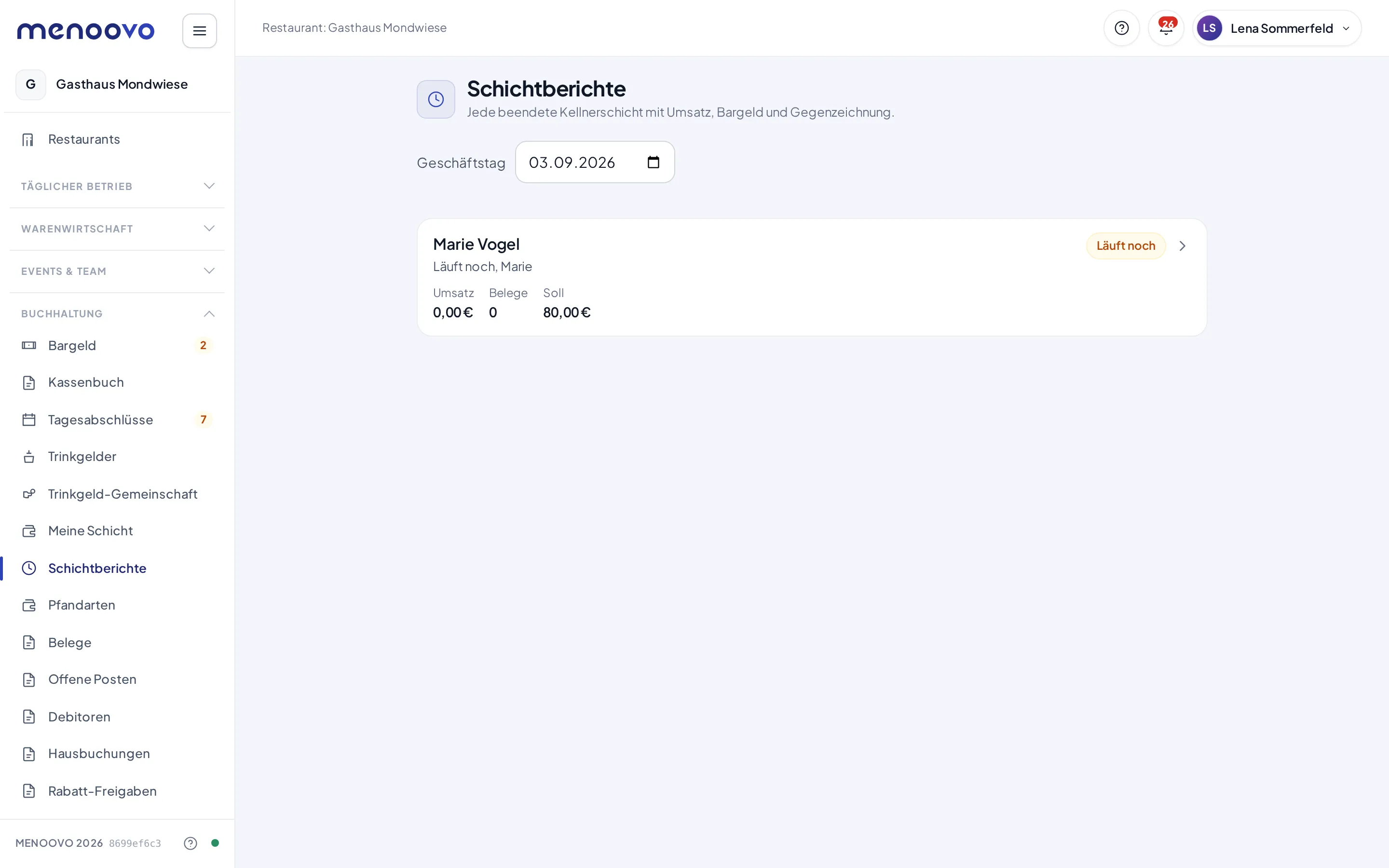Viewport: 1389px width, 868px height.
Task: Click the MENOOVO 2026 footer text
Action: [x=59, y=843]
